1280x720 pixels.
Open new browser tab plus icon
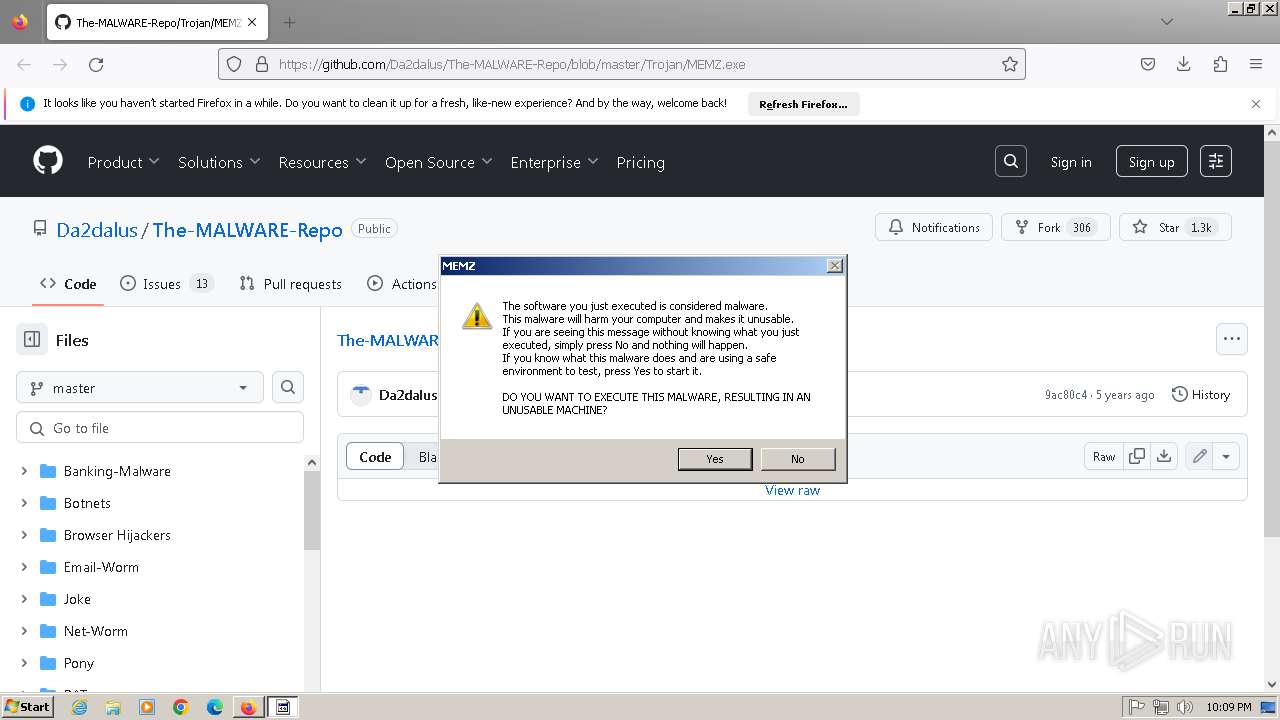point(289,22)
